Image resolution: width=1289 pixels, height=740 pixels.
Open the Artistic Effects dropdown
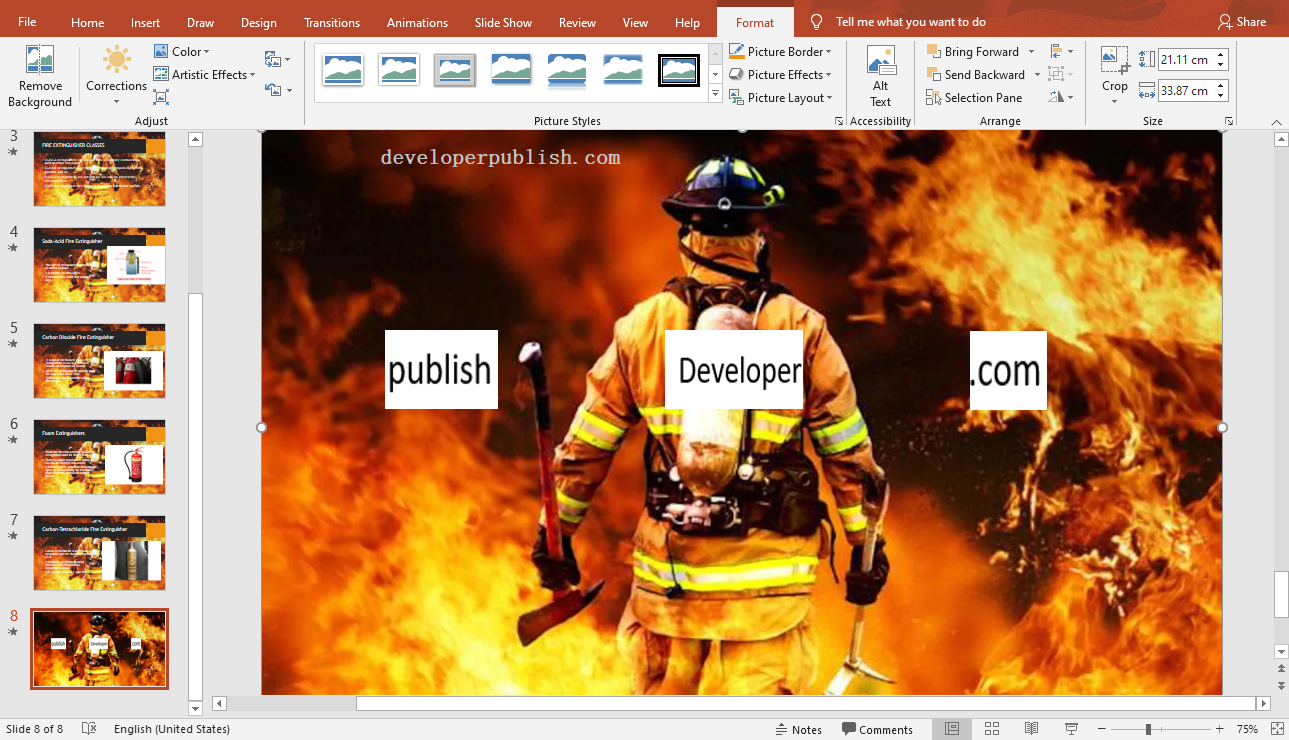click(x=204, y=74)
